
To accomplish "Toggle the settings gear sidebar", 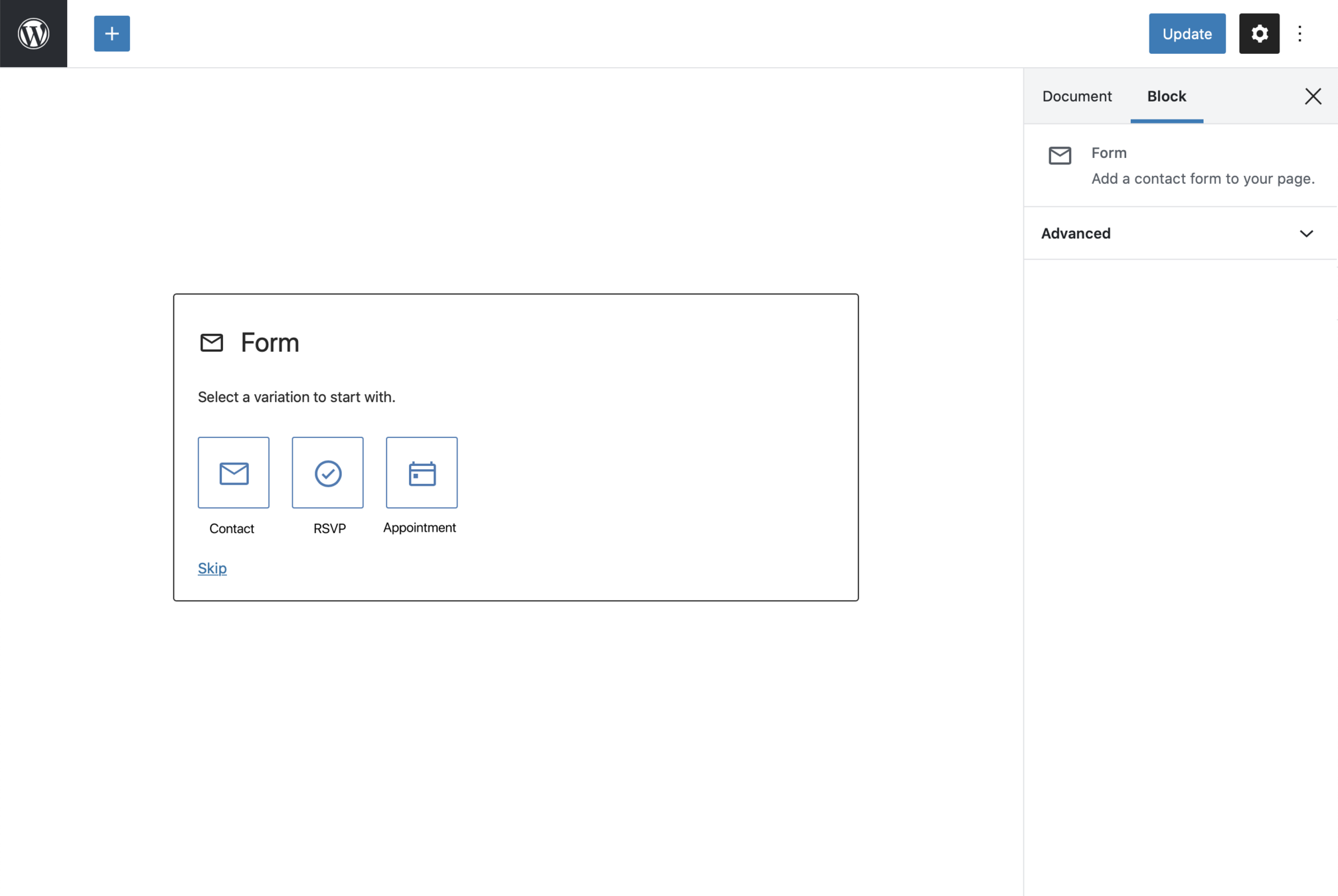I will coord(1258,33).
